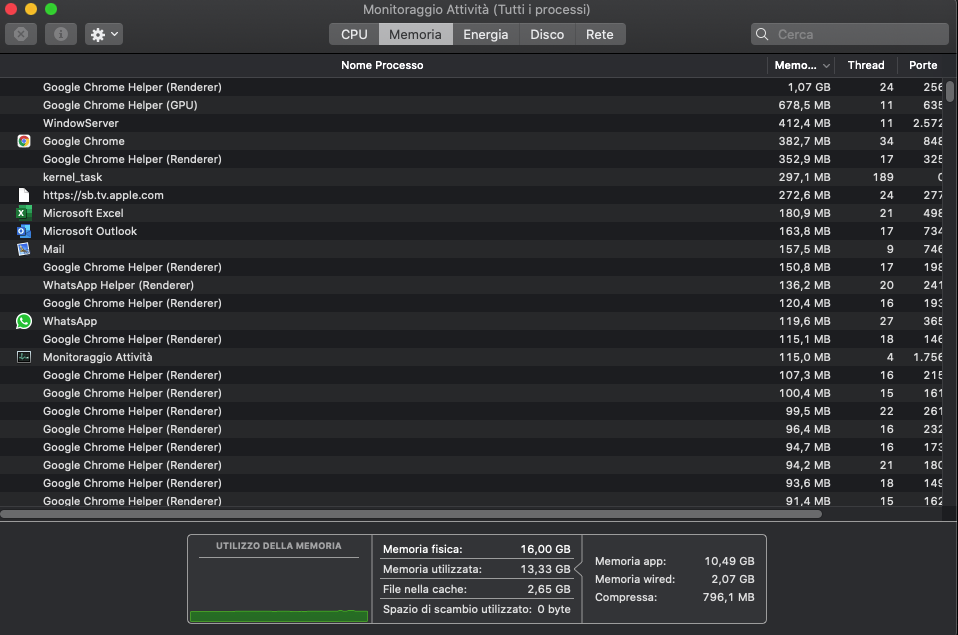Click the Microsoft Outlook app icon
The image size is (958, 635).
tap(24, 231)
